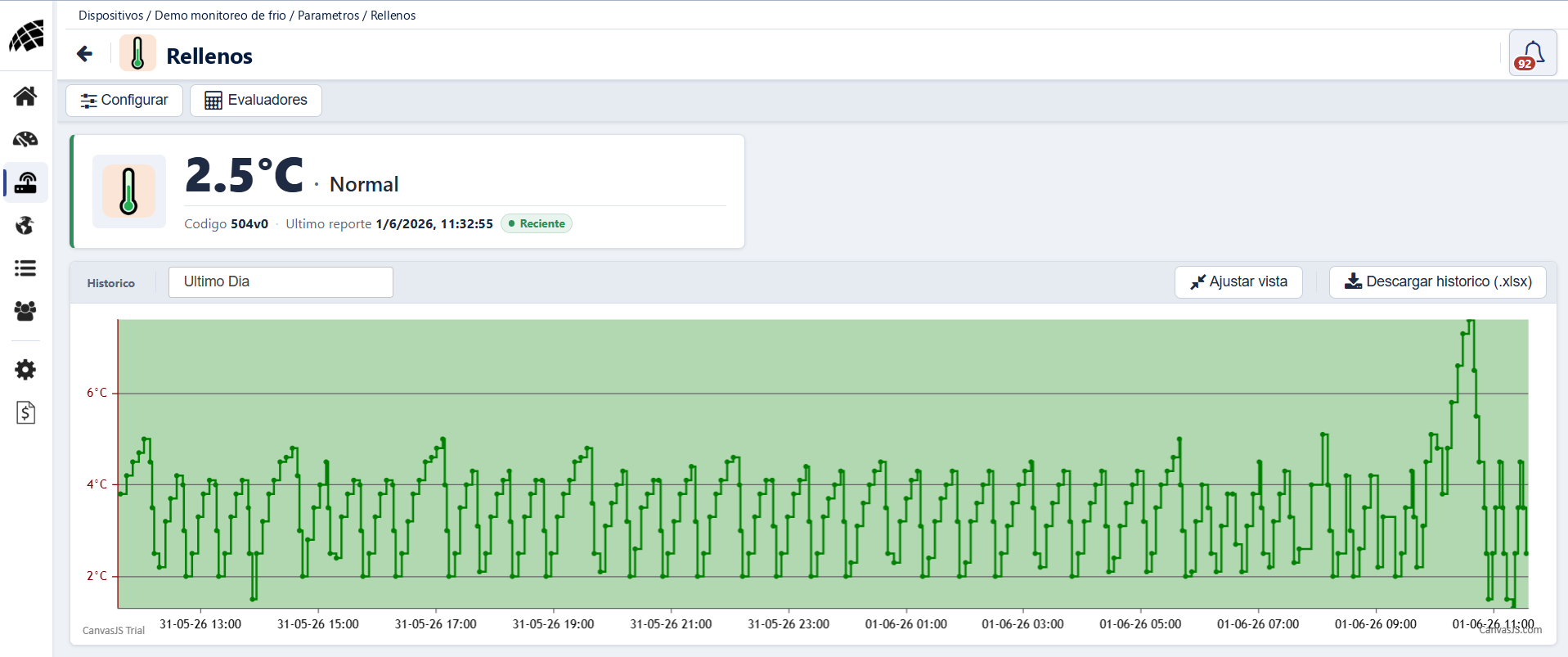Open the globe map icon in sidebar

point(25,225)
